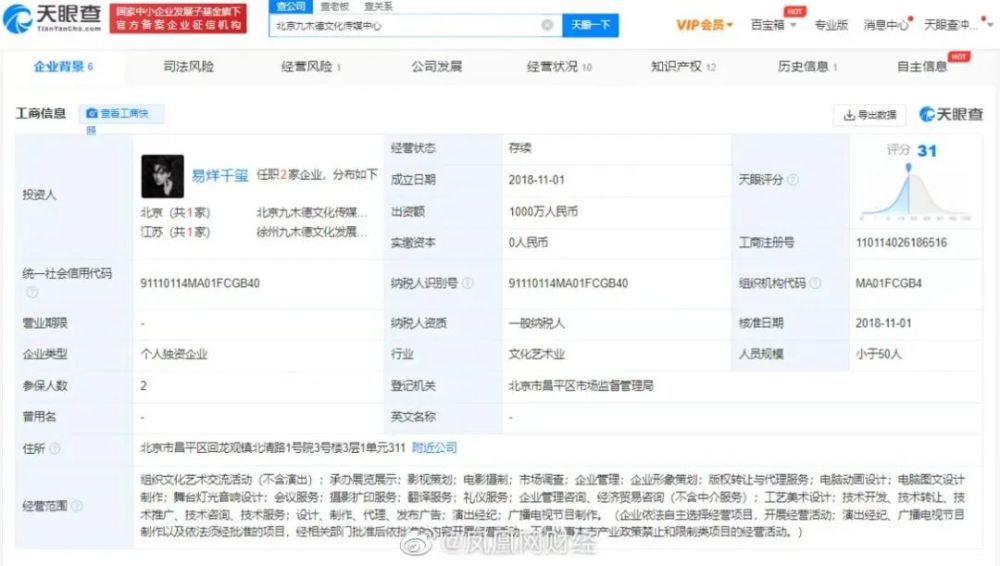Click the 江苏 (共1家) region entry
Screen dimensions: 1000x566
click(x=175, y=232)
